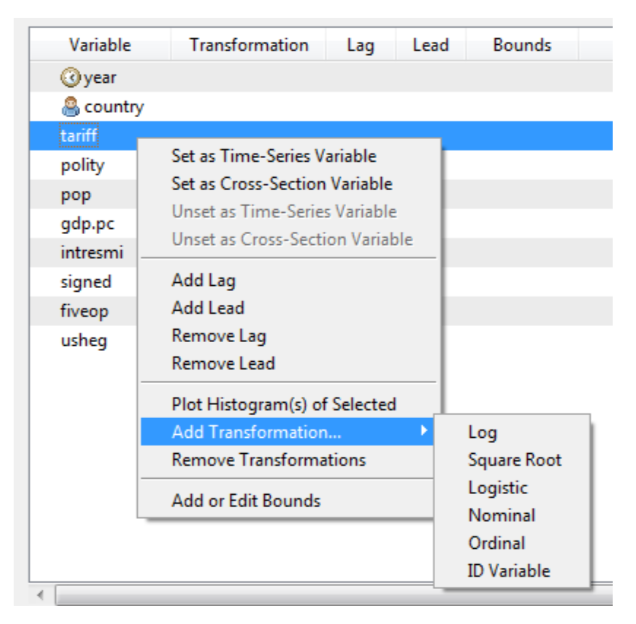Click the horizontal scrollbar left arrow
This screenshot has width=636, height=624.
pos(42,596)
